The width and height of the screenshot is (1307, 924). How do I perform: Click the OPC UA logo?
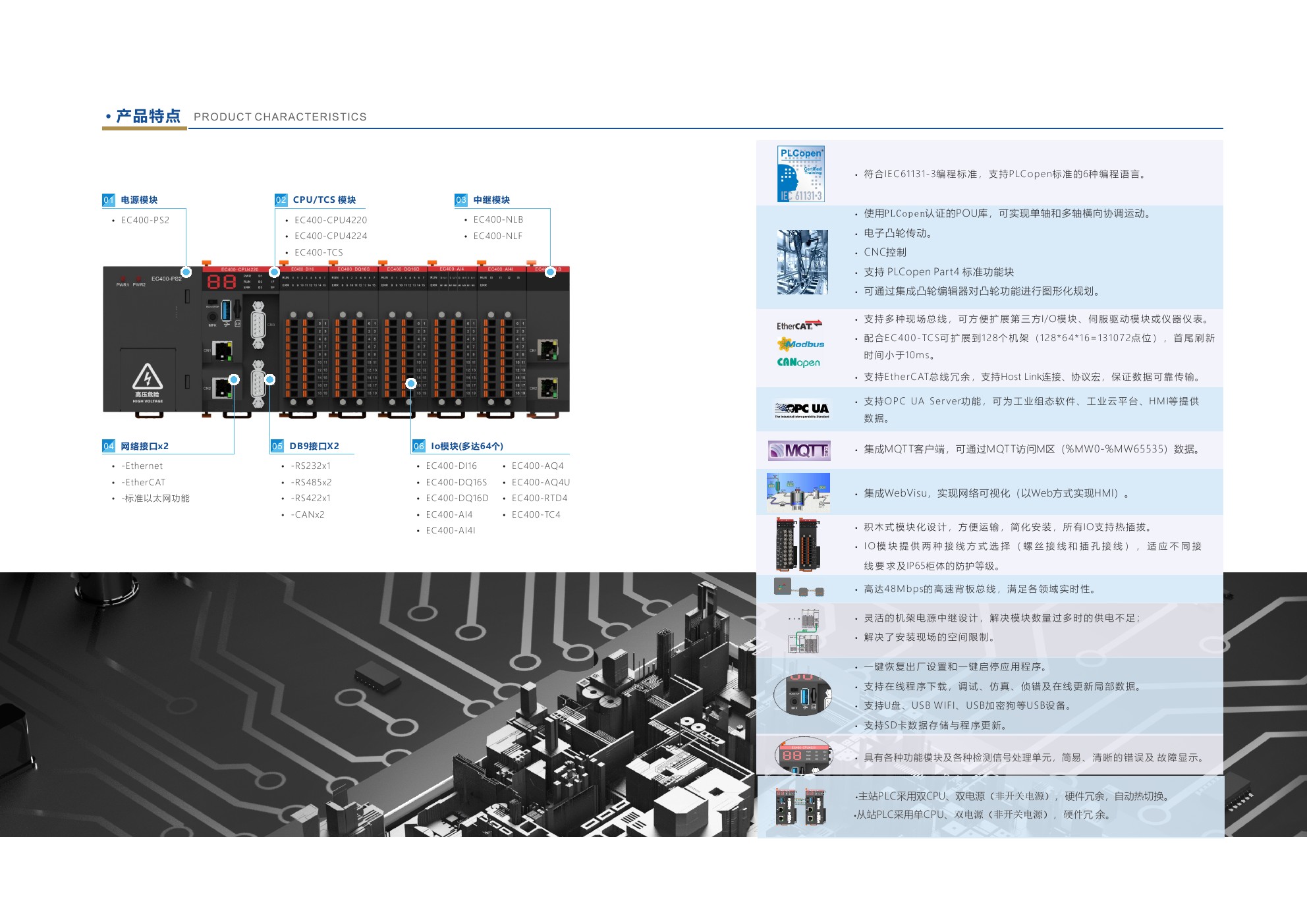click(x=802, y=410)
